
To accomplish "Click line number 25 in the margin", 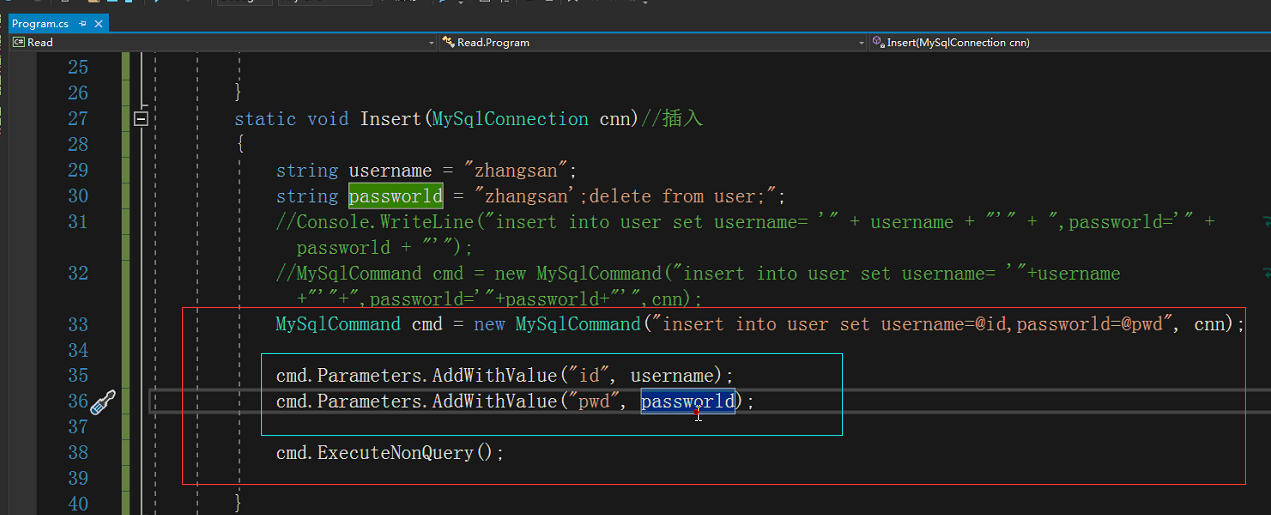I will tap(77, 68).
